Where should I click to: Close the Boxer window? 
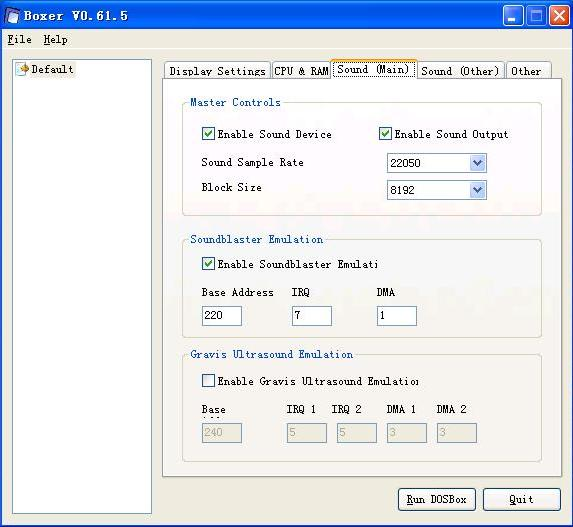pos(559,16)
